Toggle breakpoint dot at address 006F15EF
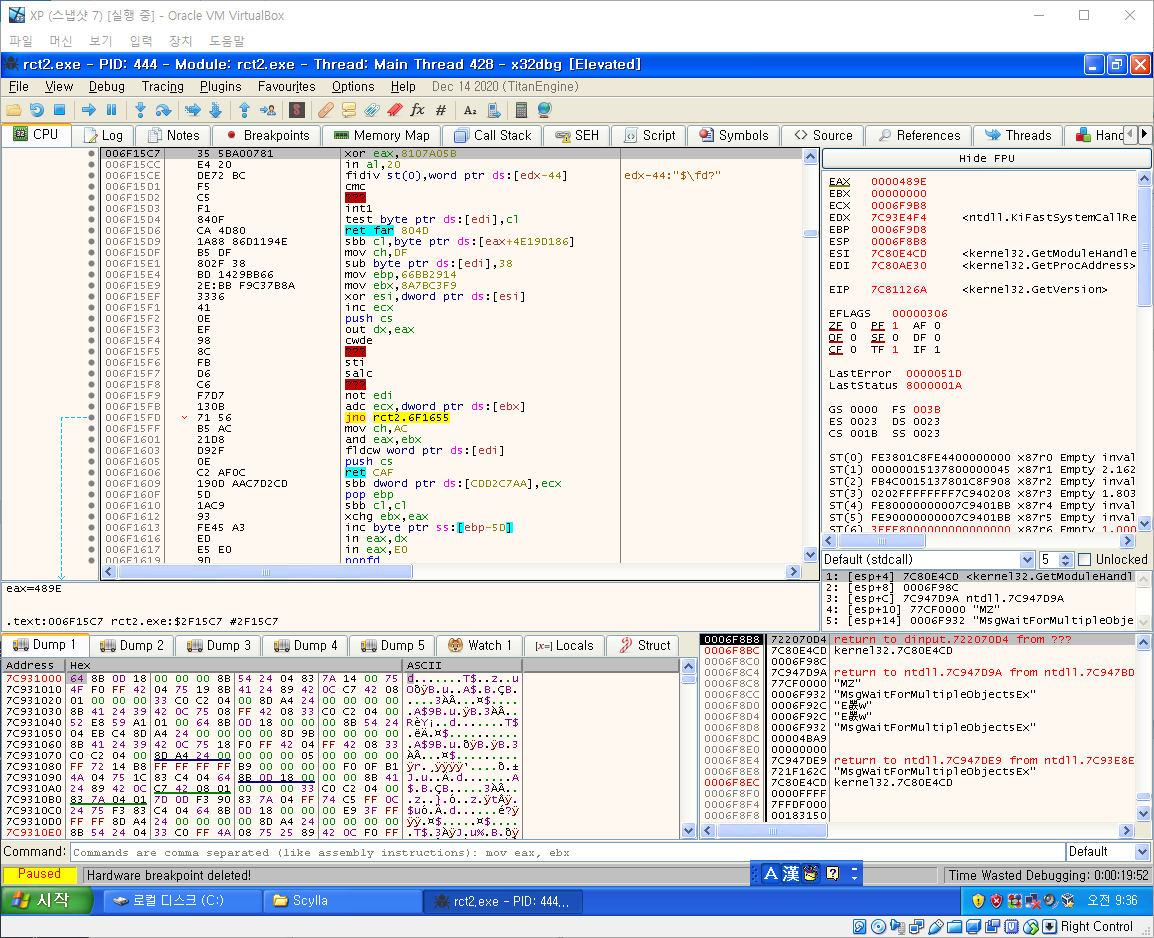Screen dimensions: 1154x938 click(x=91, y=296)
